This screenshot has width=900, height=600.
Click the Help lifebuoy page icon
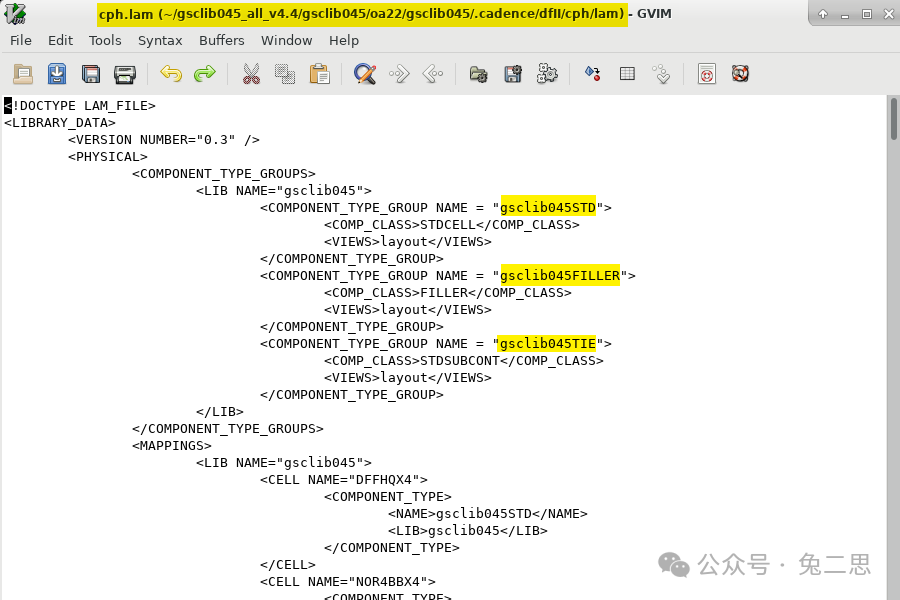[x=707, y=74]
